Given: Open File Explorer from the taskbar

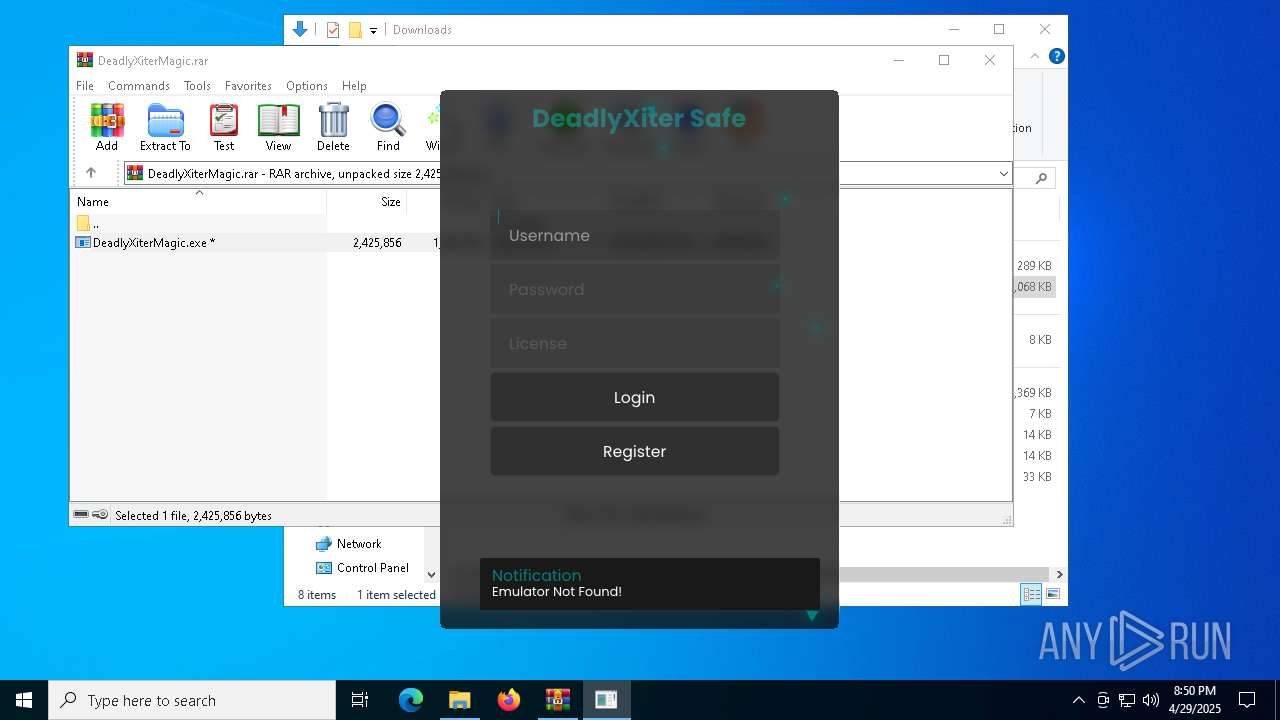Looking at the screenshot, I should (x=459, y=700).
